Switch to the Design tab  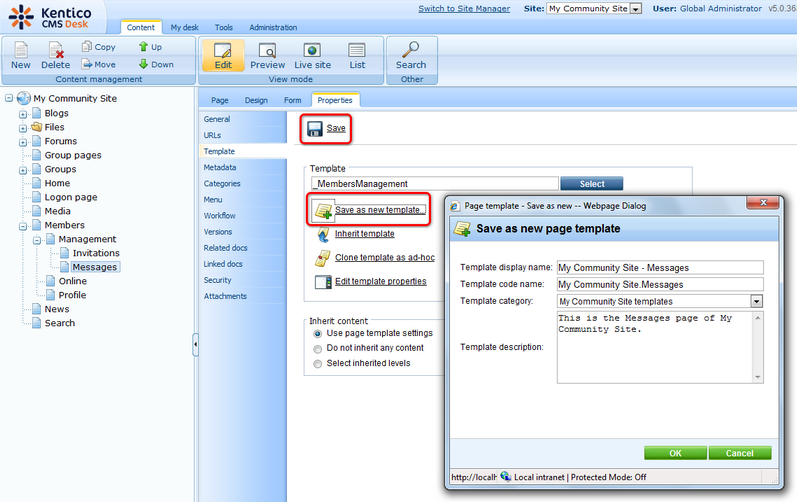click(256, 100)
